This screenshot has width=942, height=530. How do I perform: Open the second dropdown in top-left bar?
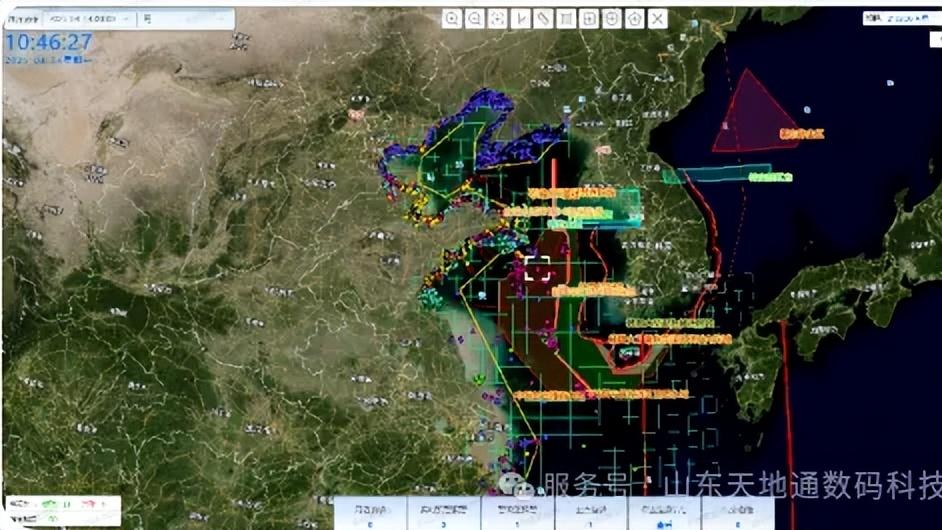(x=185, y=19)
